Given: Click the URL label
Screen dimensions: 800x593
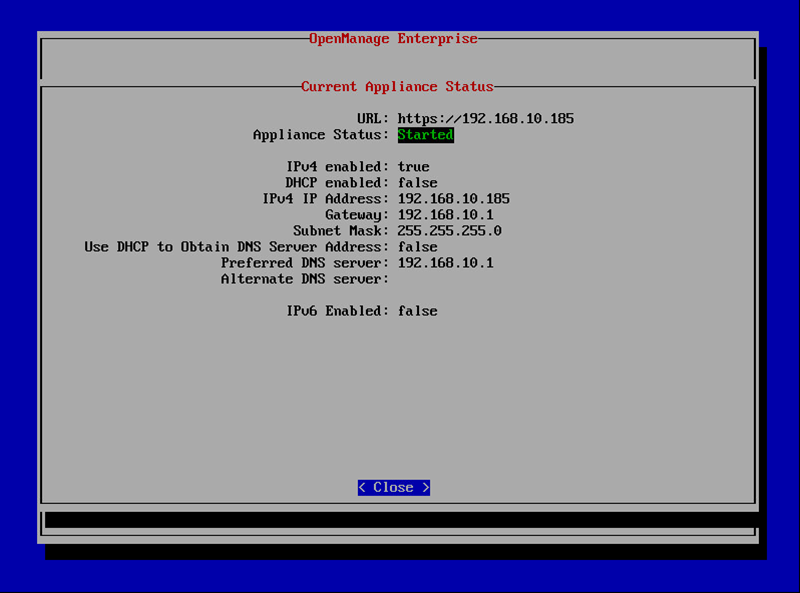Looking at the screenshot, I should [x=373, y=118].
